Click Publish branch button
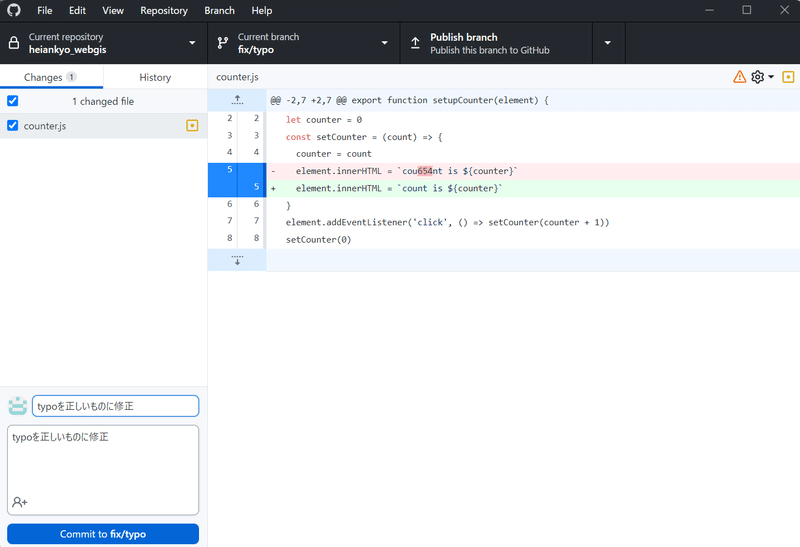The width and height of the screenshot is (800, 547). [496, 43]
